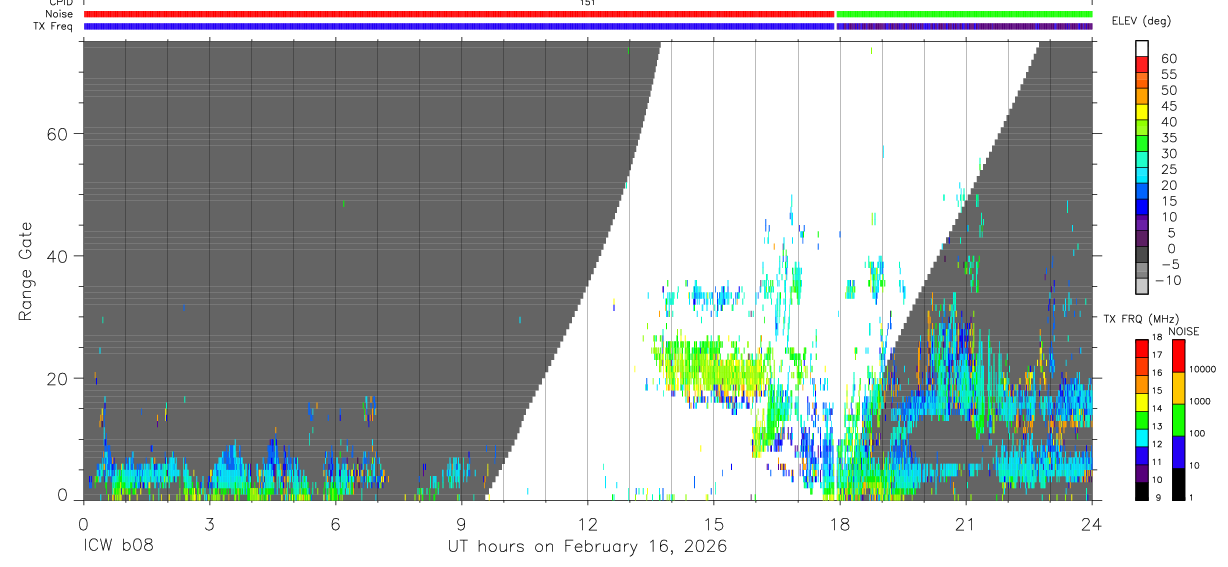This screenshot has width=1228, height=567.
Task: Click the ELEV scale value '45'
Action: [x=1169, y=106]
